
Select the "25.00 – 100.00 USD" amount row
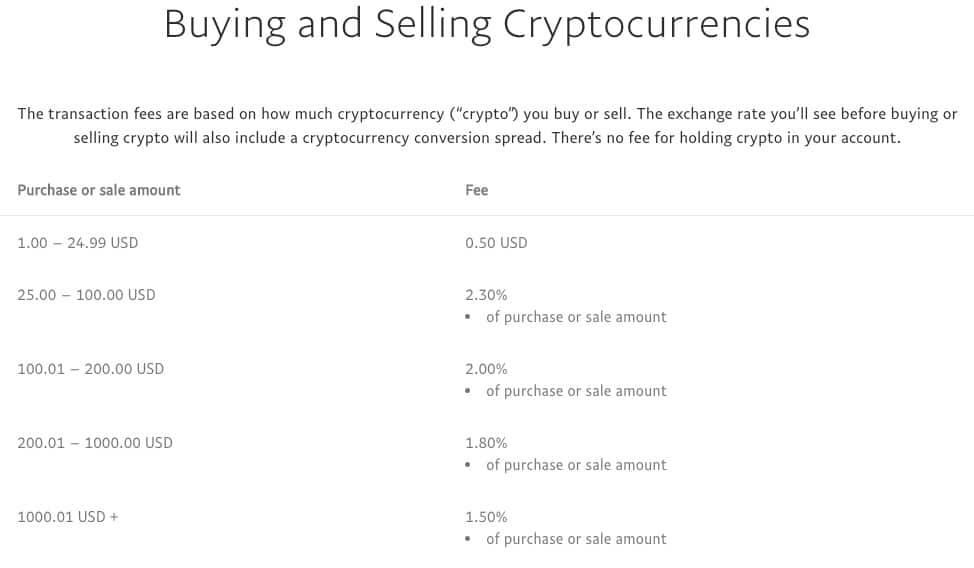(87, 295)
